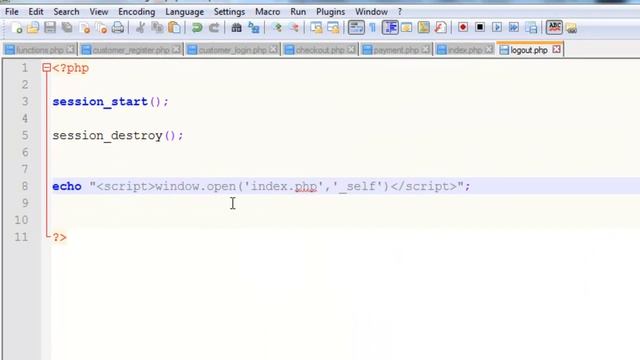Click the closing ?> tag
The height and width of the screenshot is (360, 640).
pos(60,237)
